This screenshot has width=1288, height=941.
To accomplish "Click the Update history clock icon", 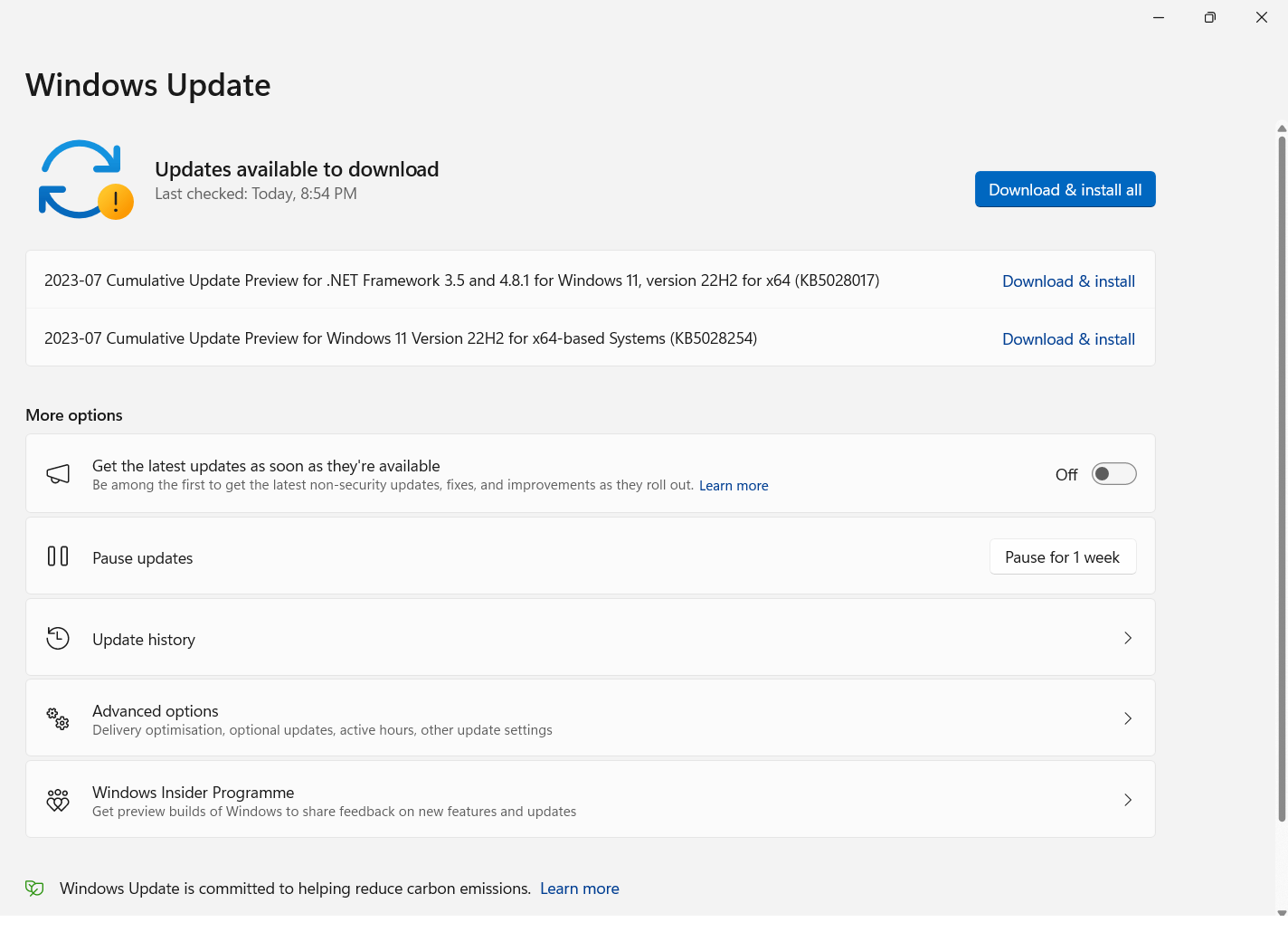I will pyautogui.click(x=58, y=638).
